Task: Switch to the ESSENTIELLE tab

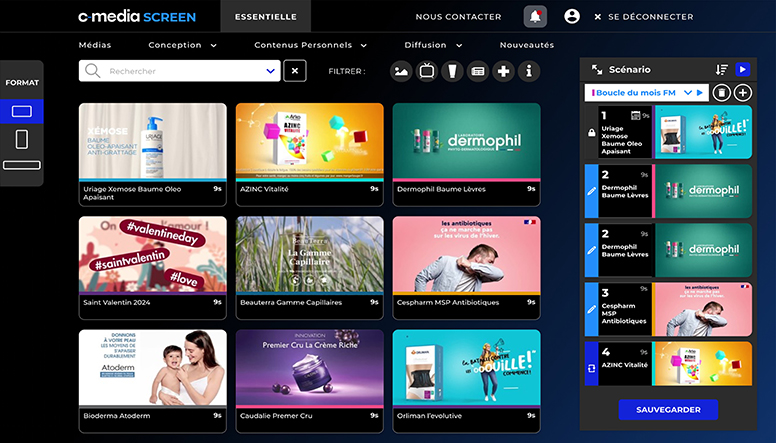Action: 266,16
